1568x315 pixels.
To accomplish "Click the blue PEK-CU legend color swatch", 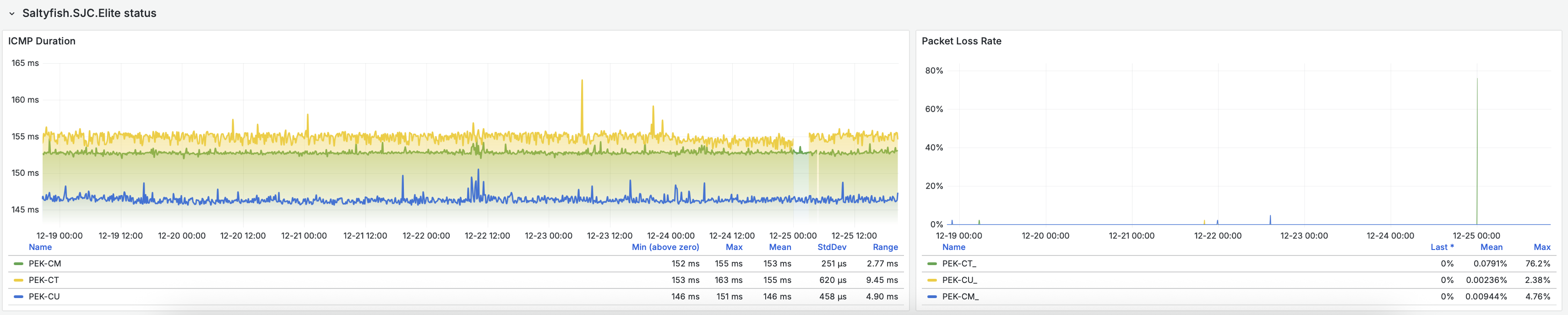I will [x=18, y=296].
